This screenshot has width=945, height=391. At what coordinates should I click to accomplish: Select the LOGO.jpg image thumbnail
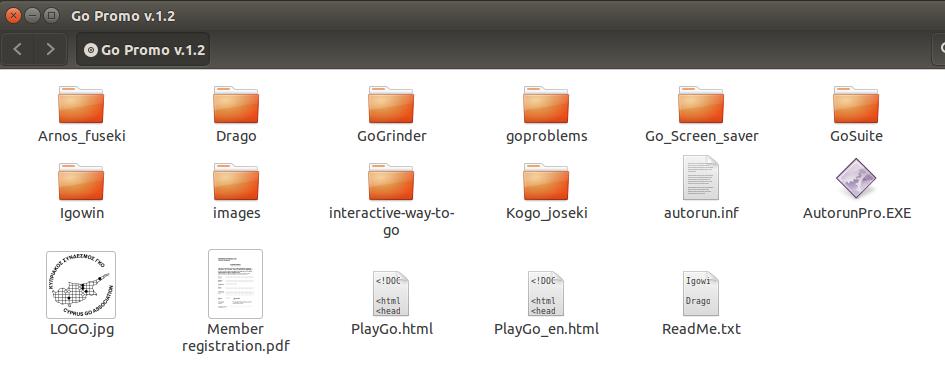[x=81, y=285]
